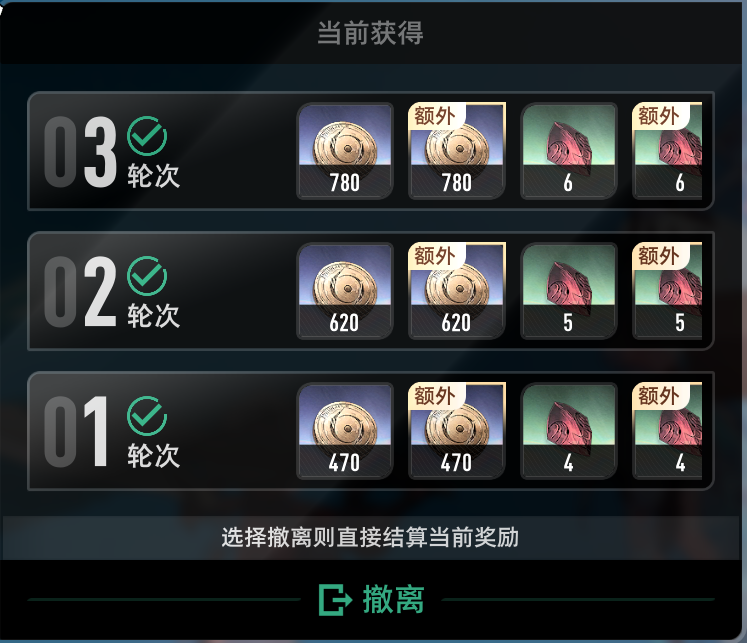
Task: Select the 03 轮次 round row
Action: click(371, 151)
